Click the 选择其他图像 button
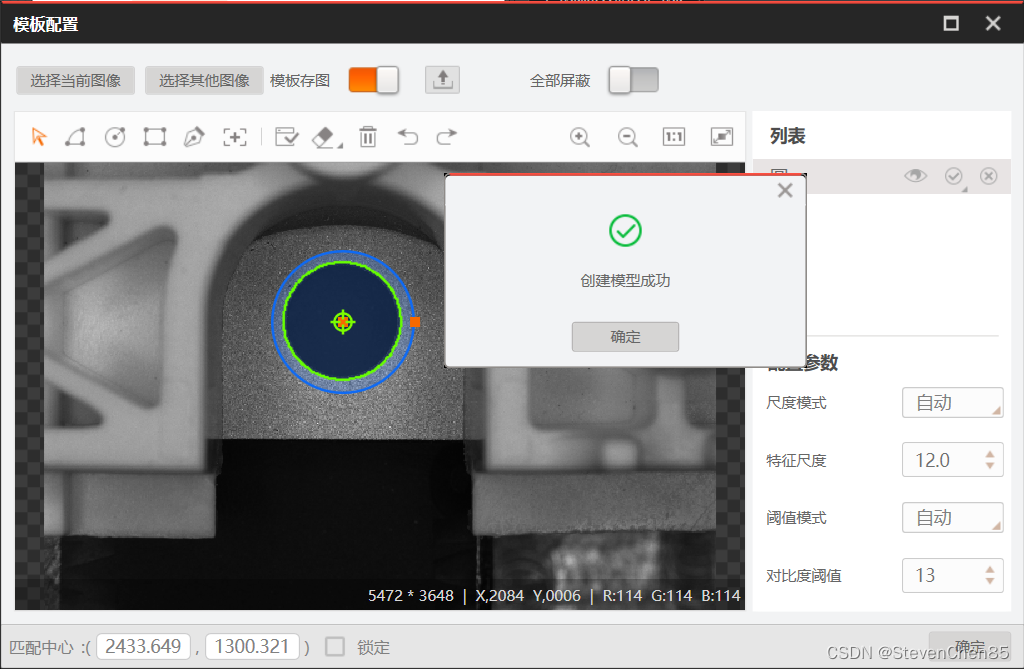Viewport: 1024px width, 669px height. click(204, 80)
